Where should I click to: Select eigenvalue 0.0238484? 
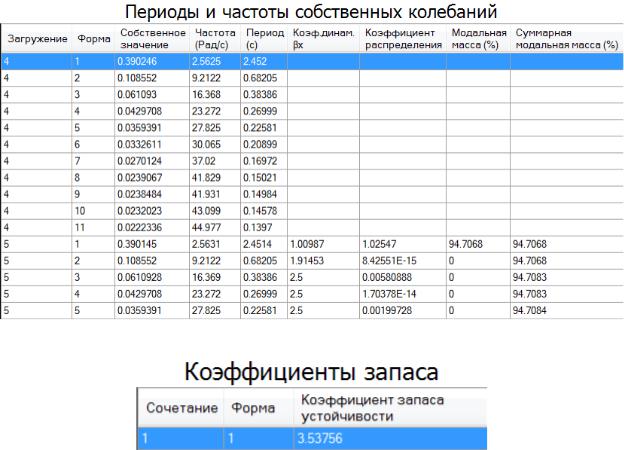[152, 195]
